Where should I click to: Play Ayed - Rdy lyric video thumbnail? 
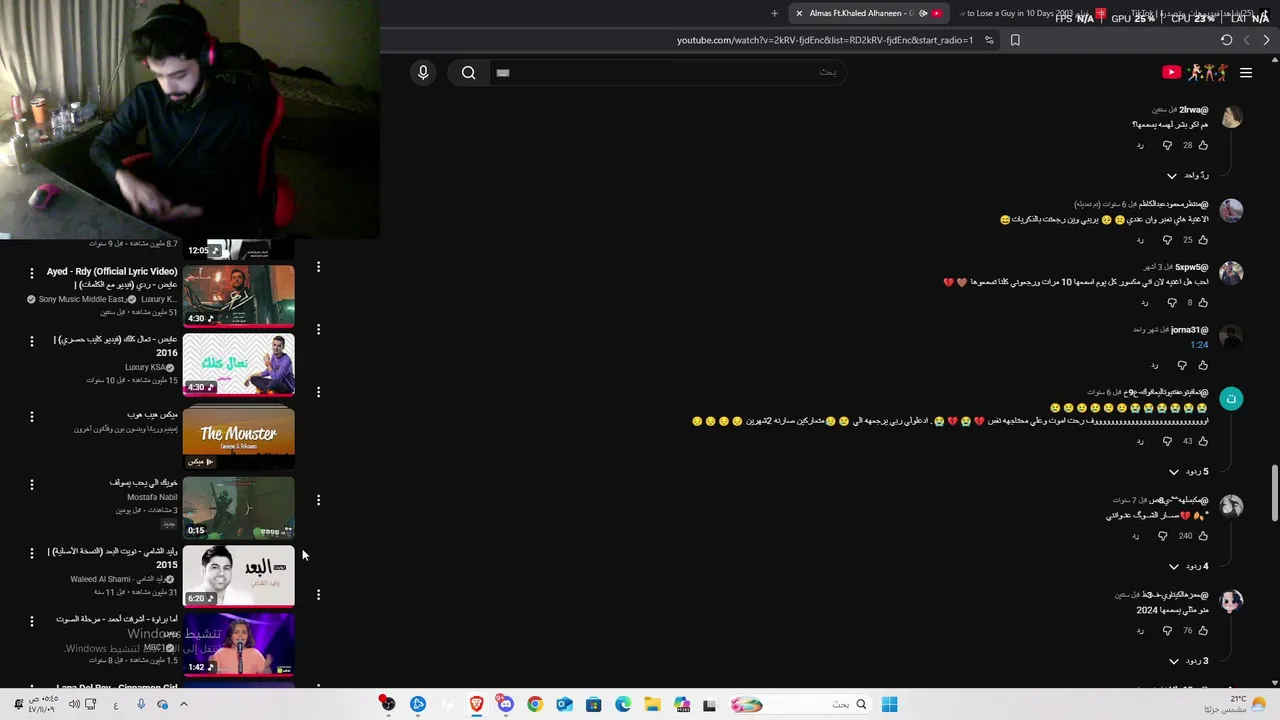point(238,296)
